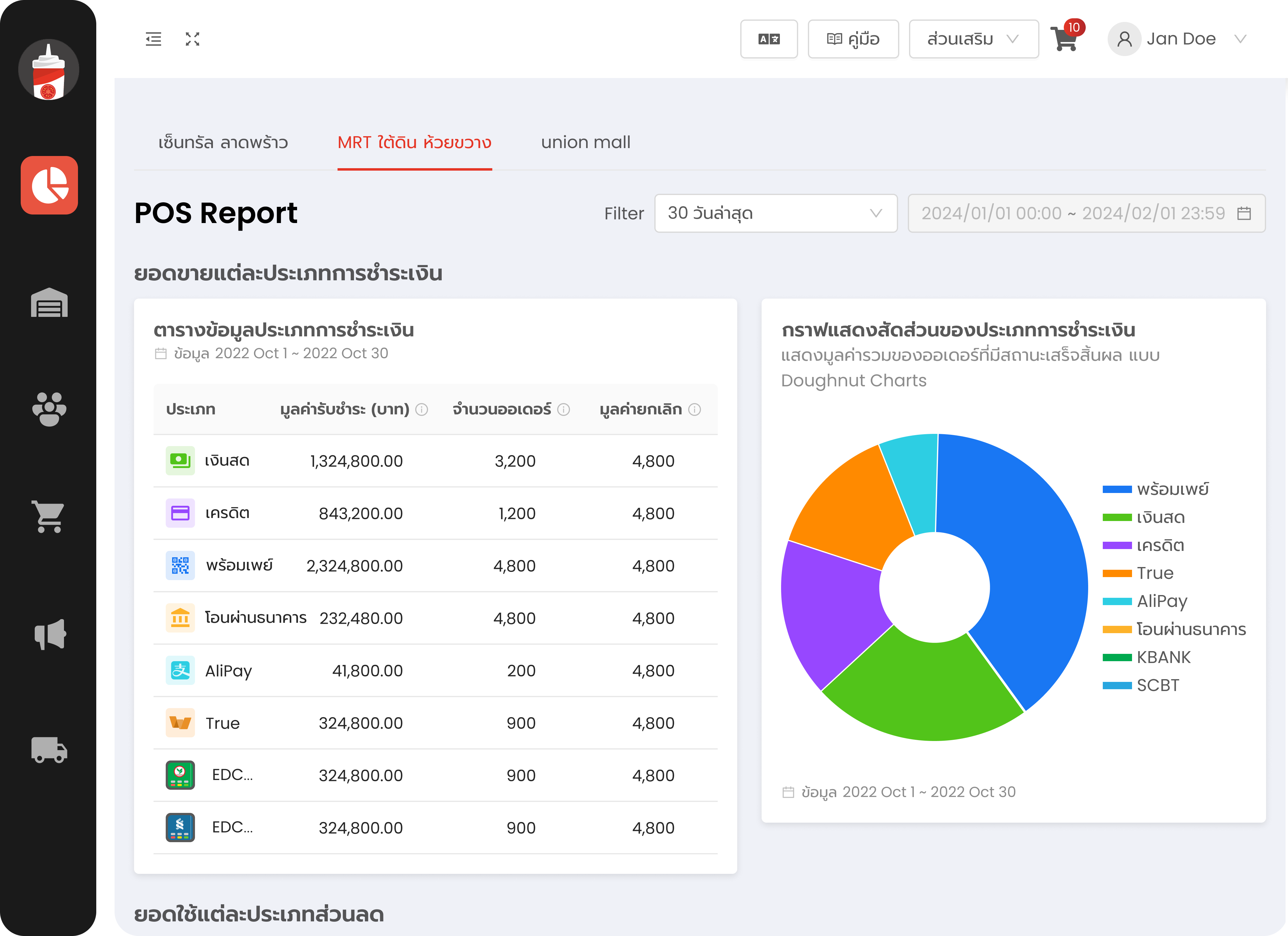Collapse the sidebar menu icon

[153, 39]
